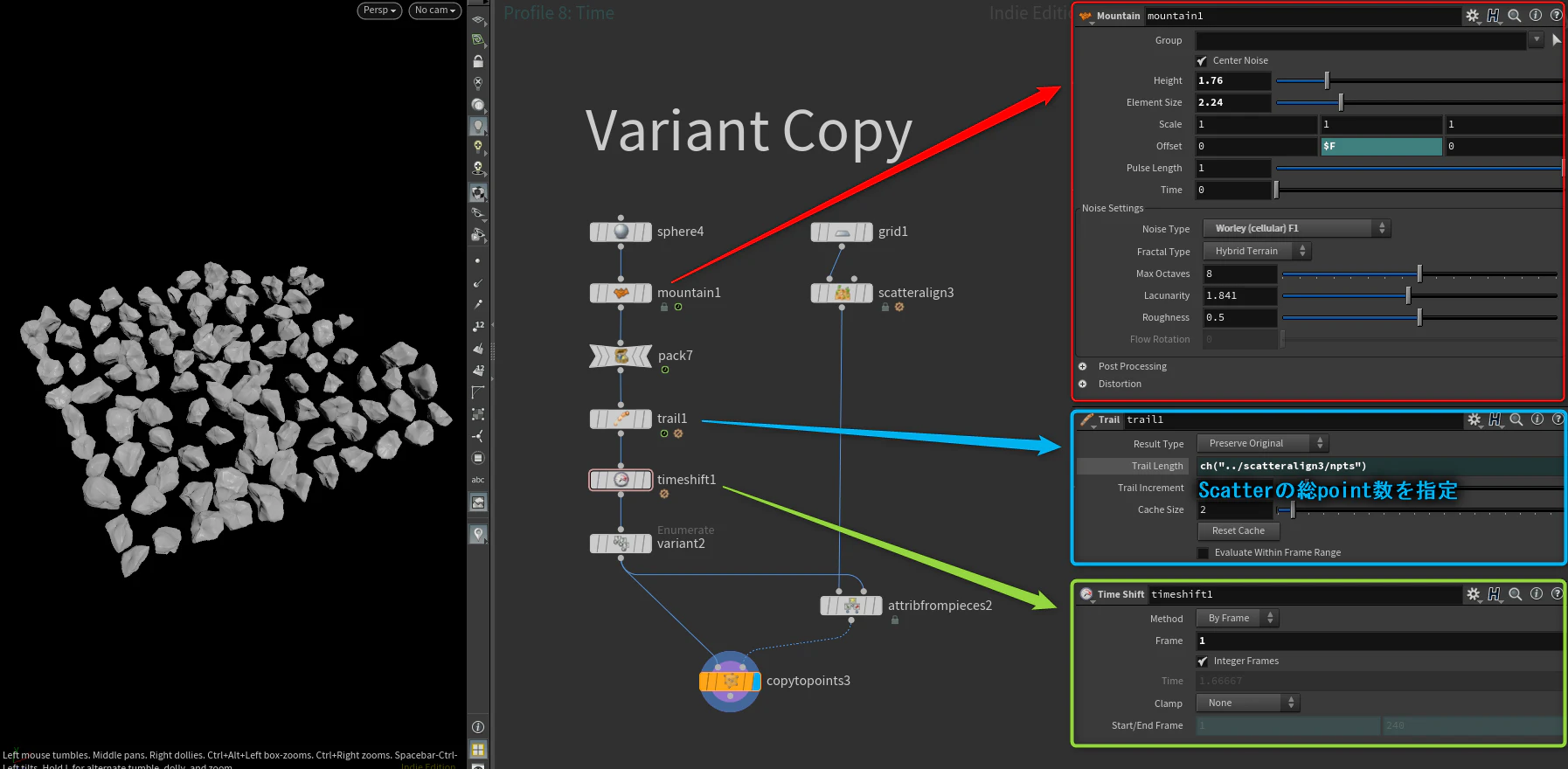
Task: Click the Reset Cache button
Action: (1238, 531)
